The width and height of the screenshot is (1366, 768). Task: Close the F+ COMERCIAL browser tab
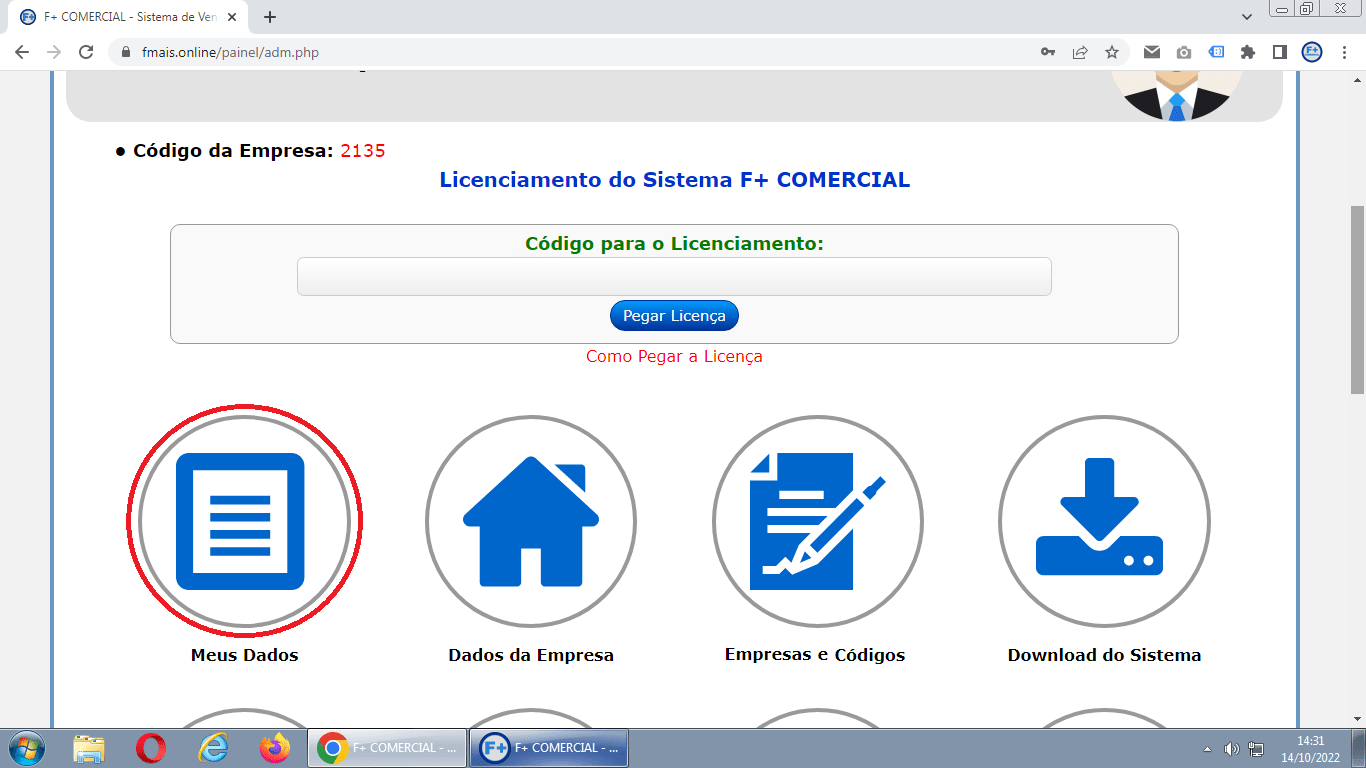pos(232,17)
